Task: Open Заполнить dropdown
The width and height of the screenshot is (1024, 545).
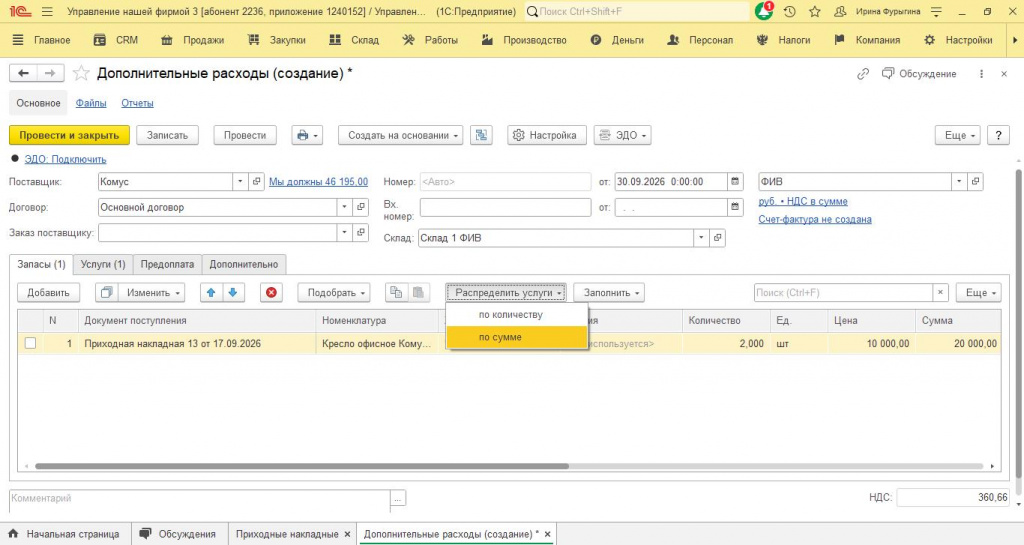Action: (609, 292)
